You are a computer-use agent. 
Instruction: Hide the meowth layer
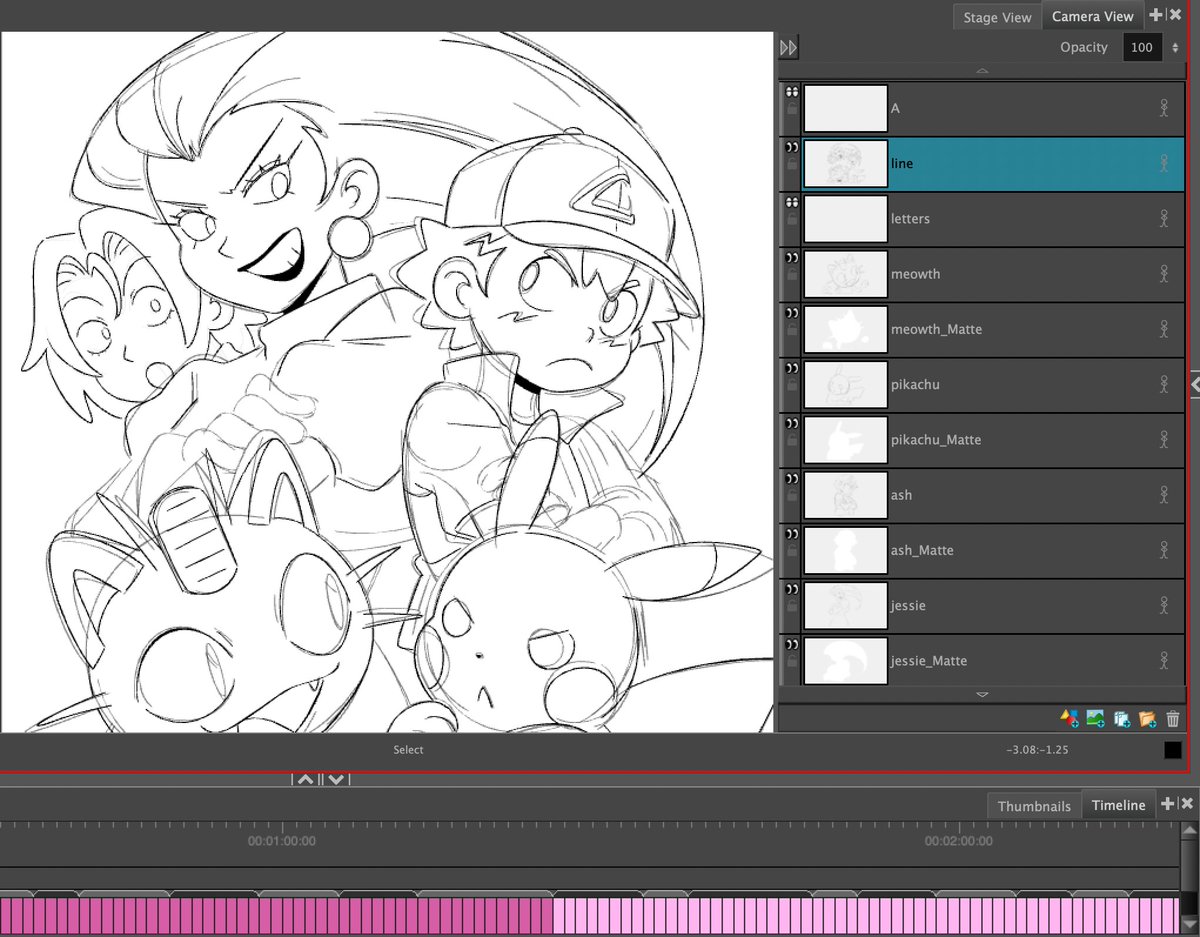click(x=792, y=257)
